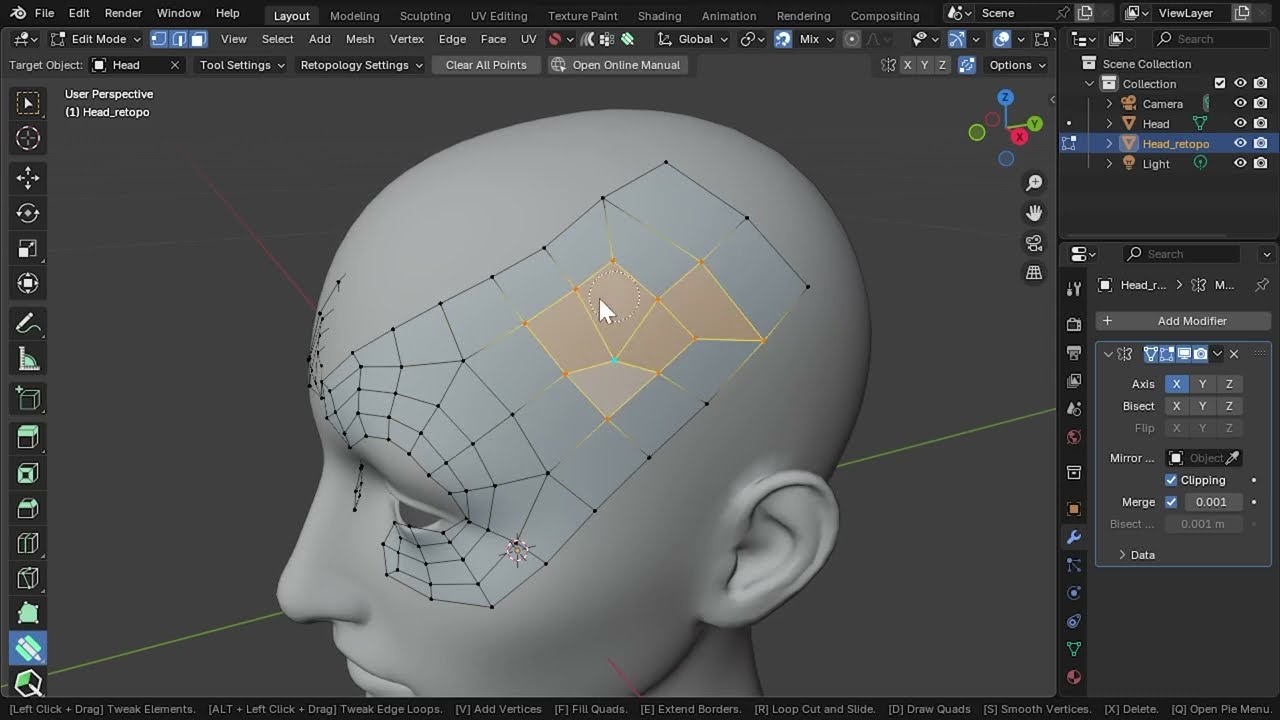This screenshot has width=1280, height=720.
Task: Select the Scale tool
Action: [28, 248]
